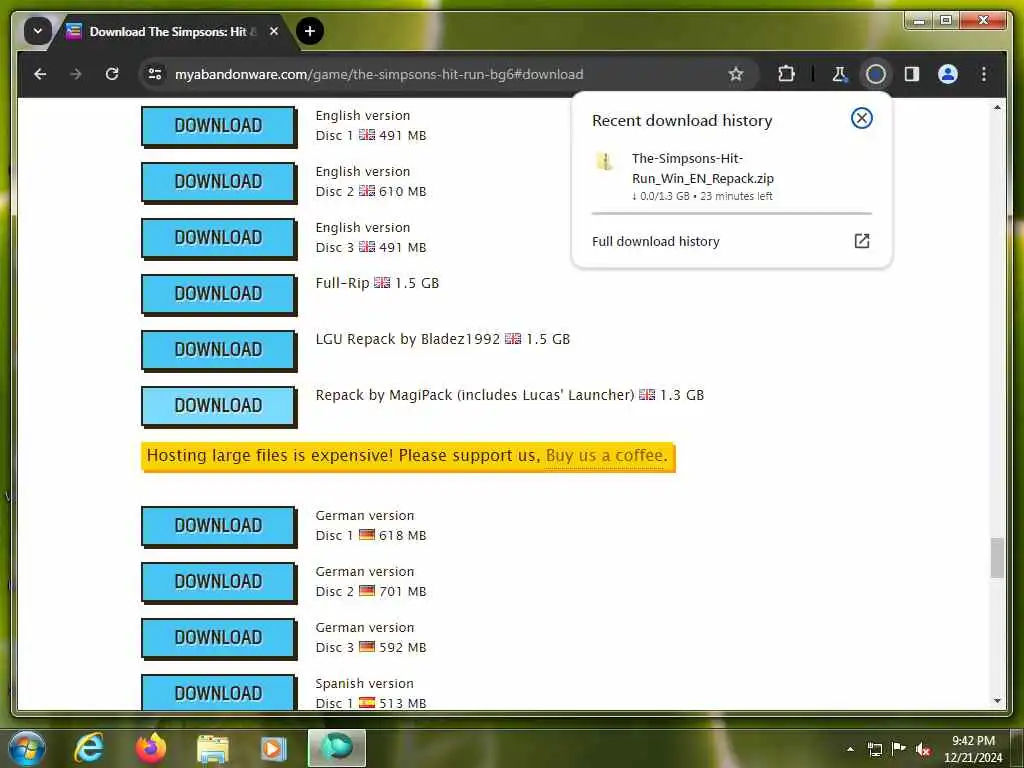Click the Recent download history heading

coord(682,121)
